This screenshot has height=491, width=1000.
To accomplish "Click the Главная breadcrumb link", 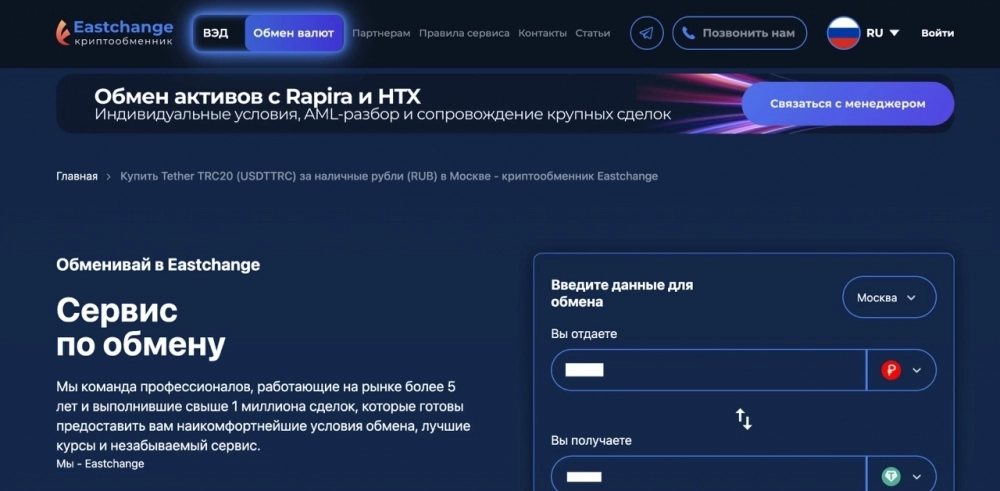I will click(x=77, y=176).
